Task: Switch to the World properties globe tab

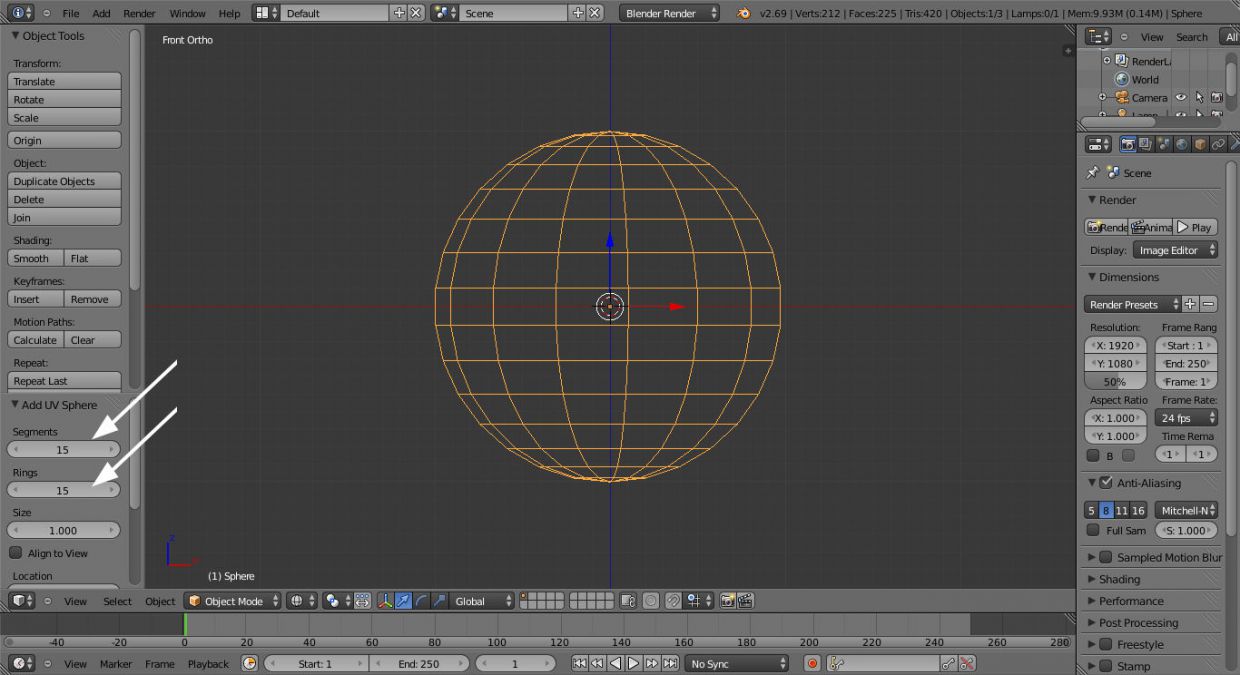Action: click(x=1182, y=144)
